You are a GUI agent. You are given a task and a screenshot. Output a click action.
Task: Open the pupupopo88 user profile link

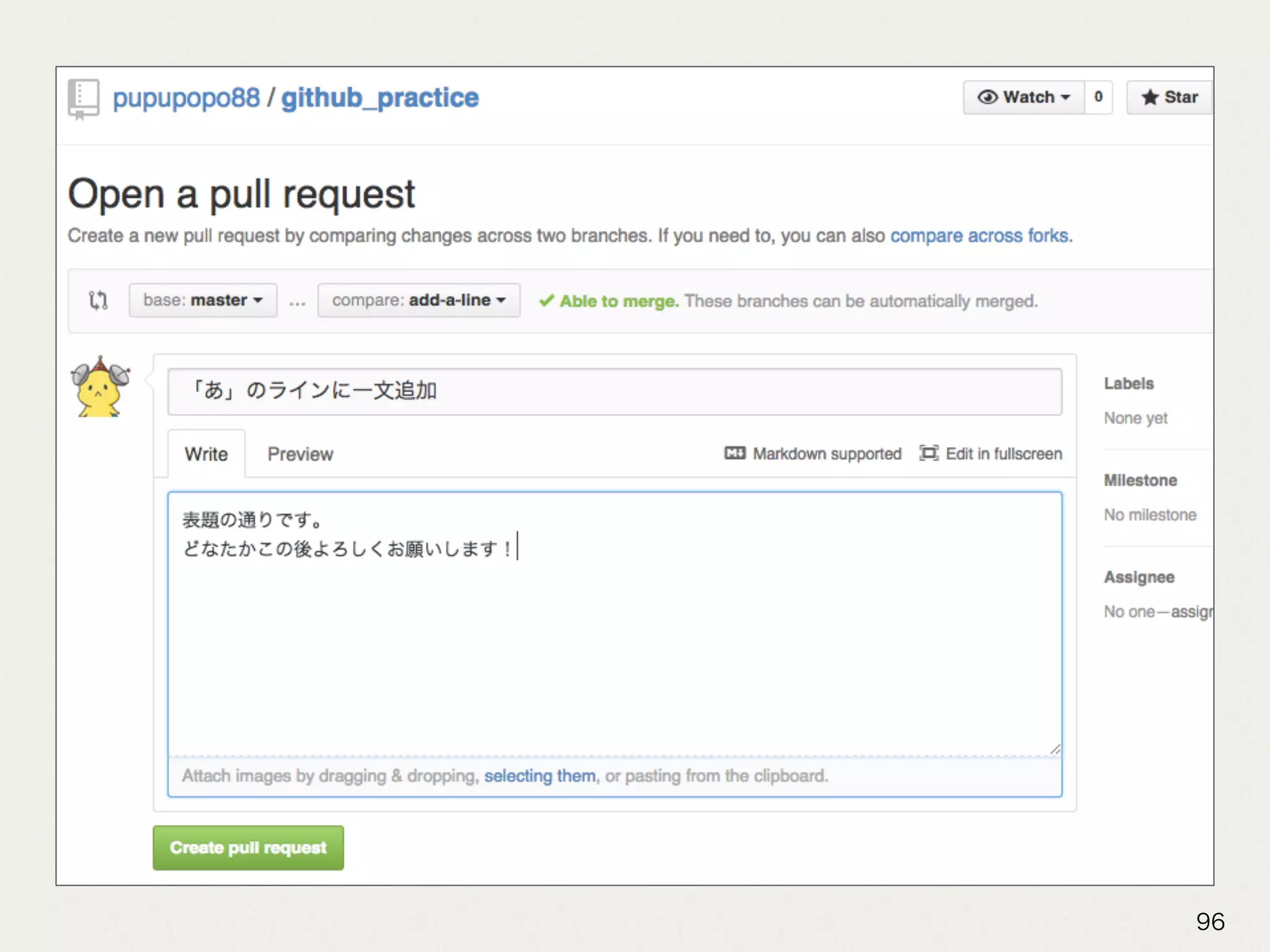tap(186, 99)
